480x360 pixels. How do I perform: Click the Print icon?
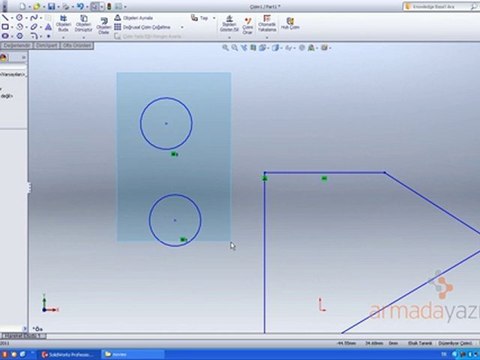pos(66,6)
